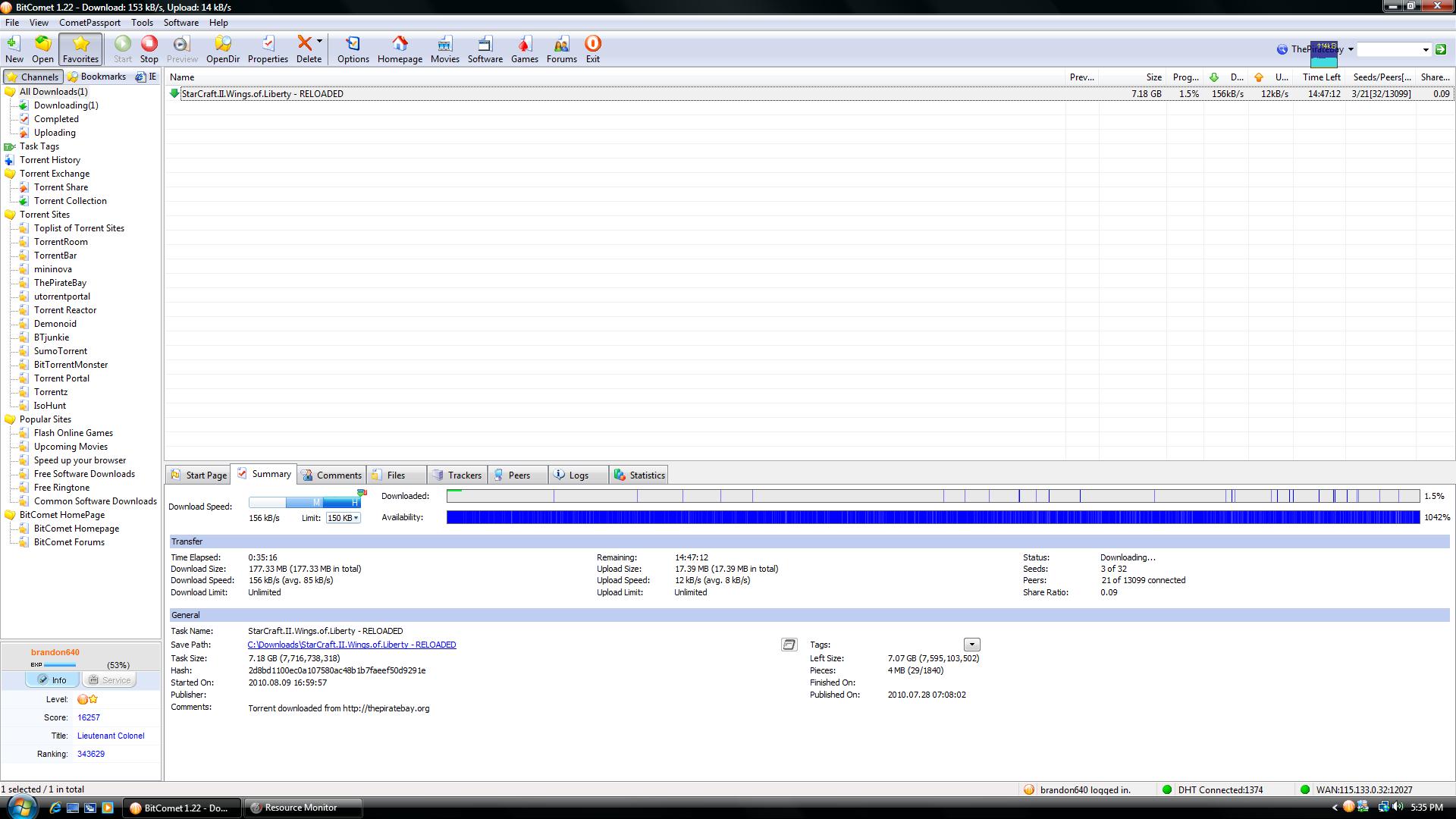Click the Exit toolbar icon

coord(593,49)
